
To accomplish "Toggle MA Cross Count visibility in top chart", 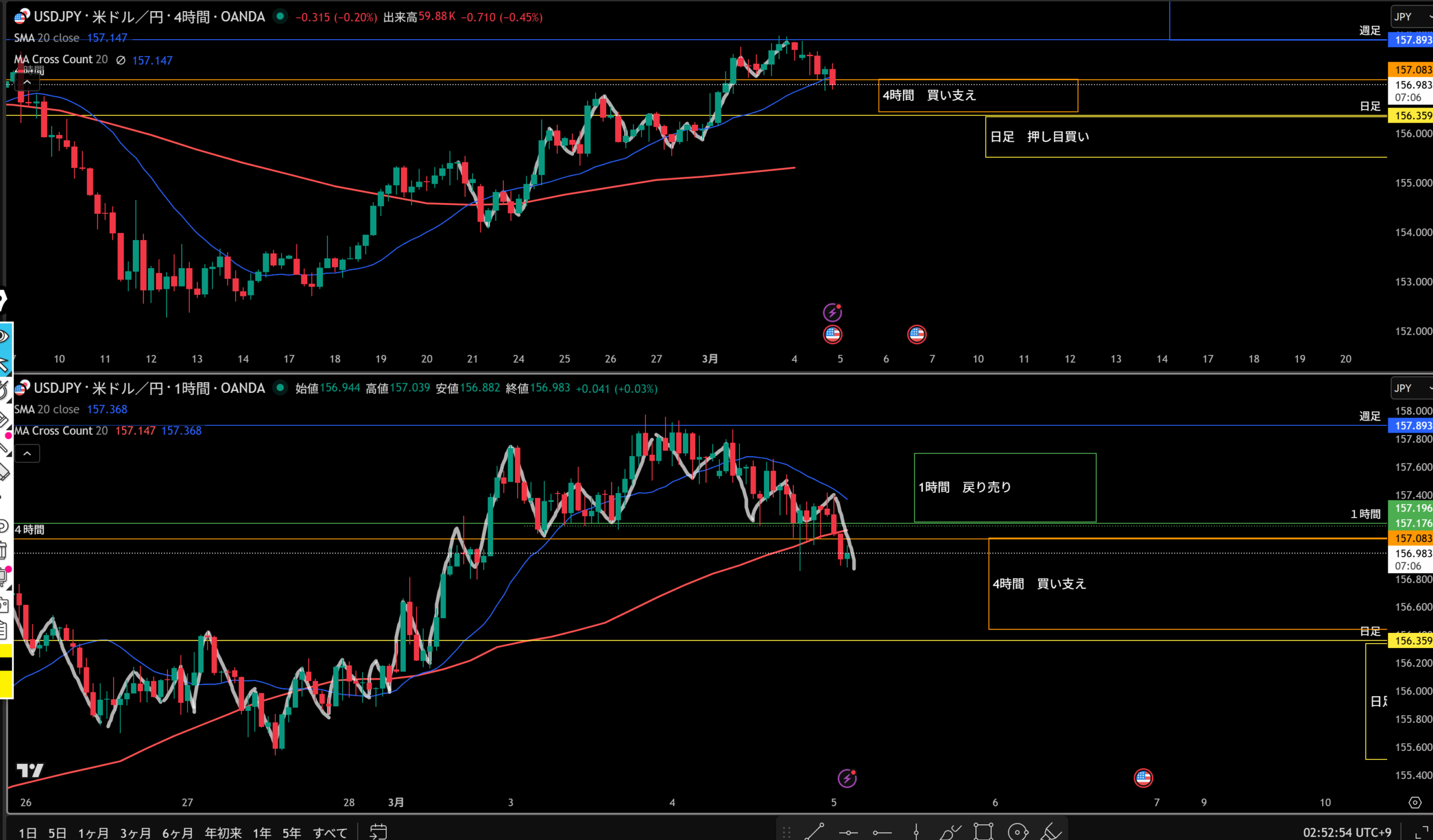I will tap(120, 60).
